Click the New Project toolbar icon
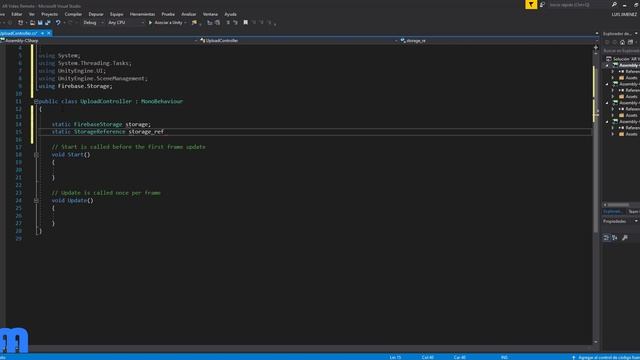The image size is (640, 360). (x=20, y=22)
